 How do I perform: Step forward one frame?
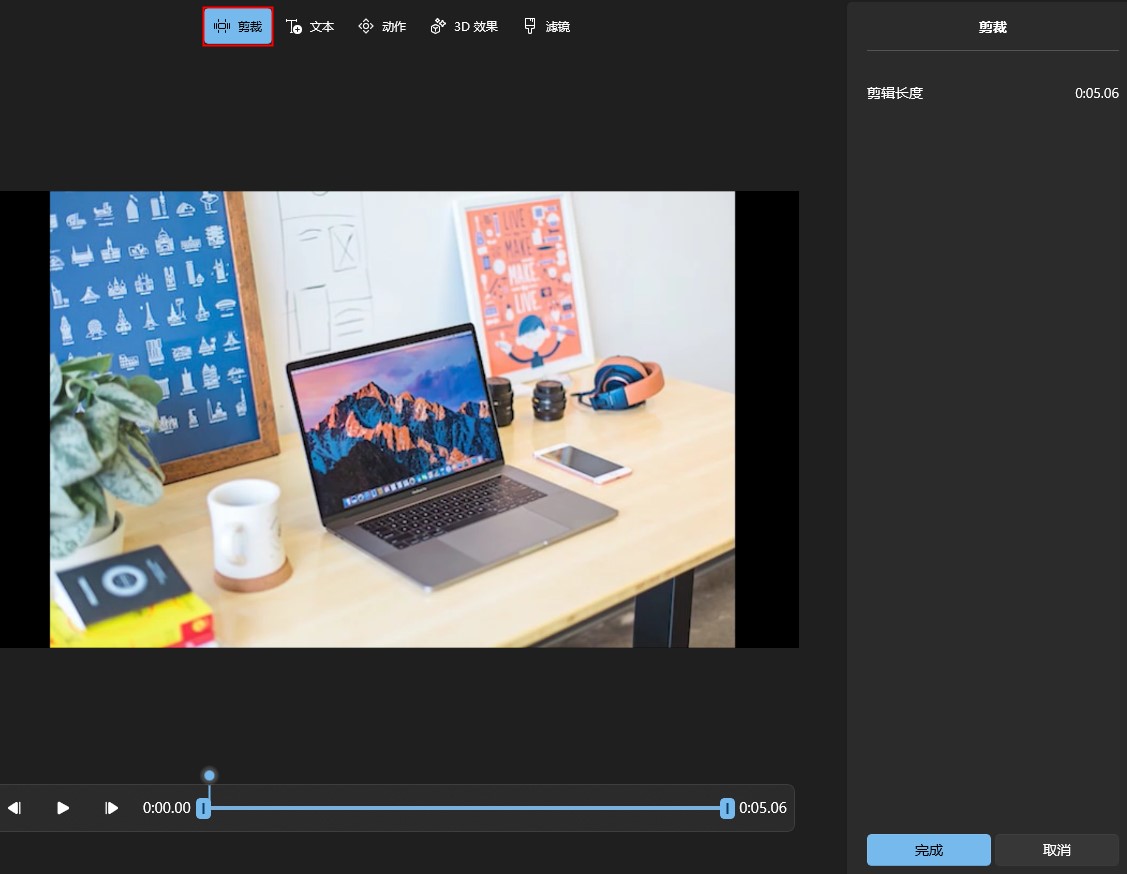(112, 808)
